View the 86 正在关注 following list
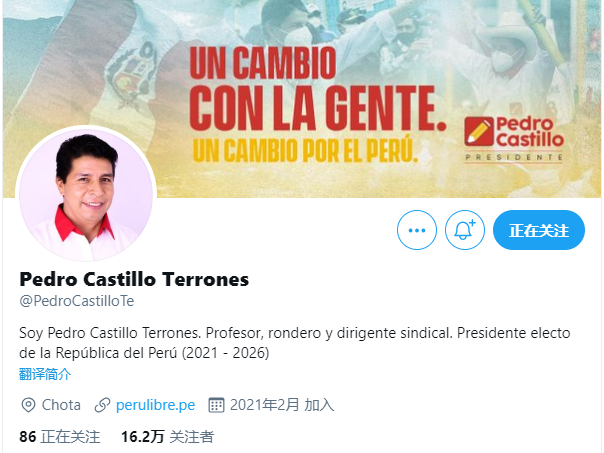The image size is (604, 453). point(60,437)
